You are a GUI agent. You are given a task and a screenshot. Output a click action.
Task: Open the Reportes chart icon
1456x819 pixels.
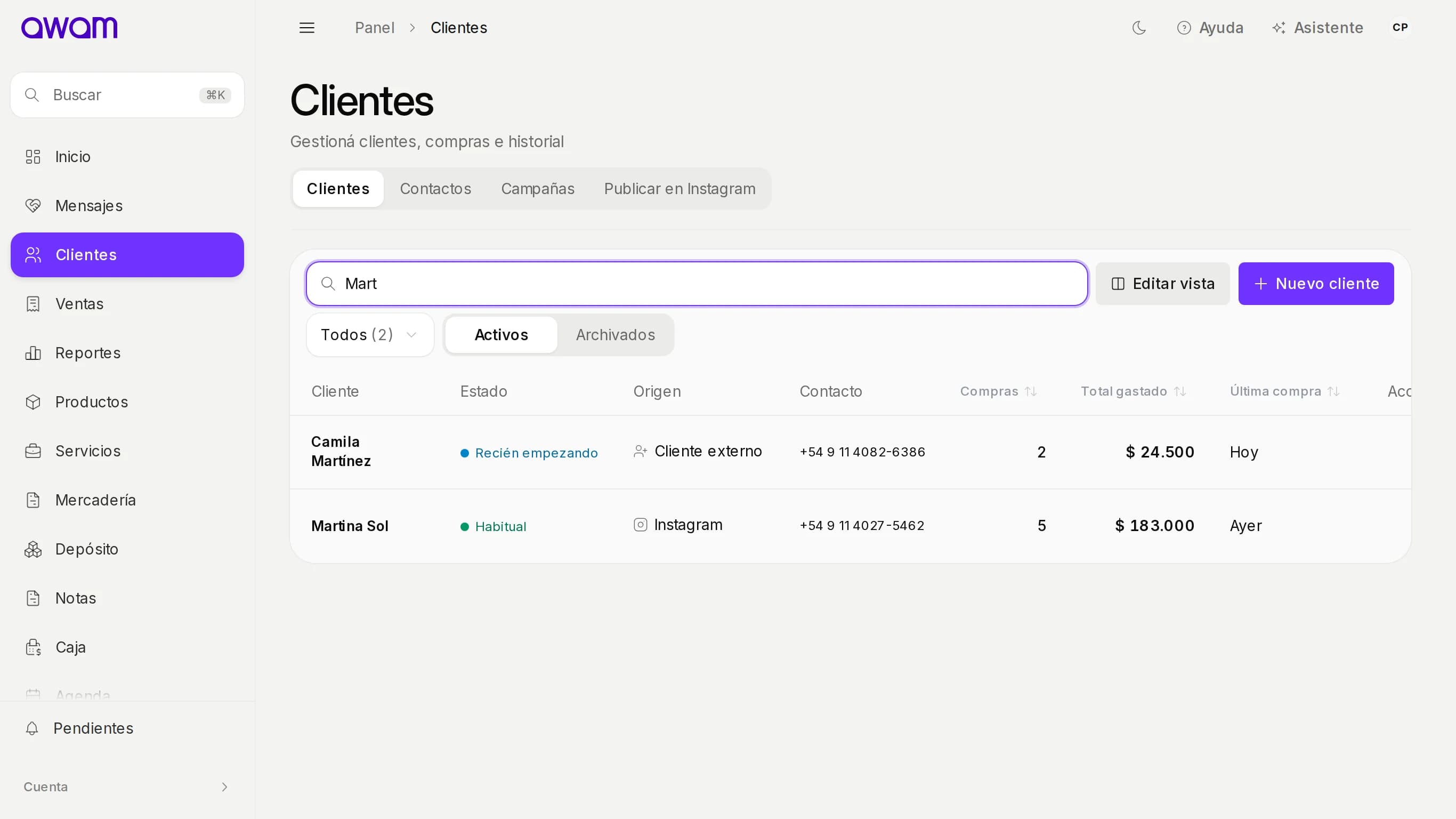pyautogui.click(x=34, y=353)
